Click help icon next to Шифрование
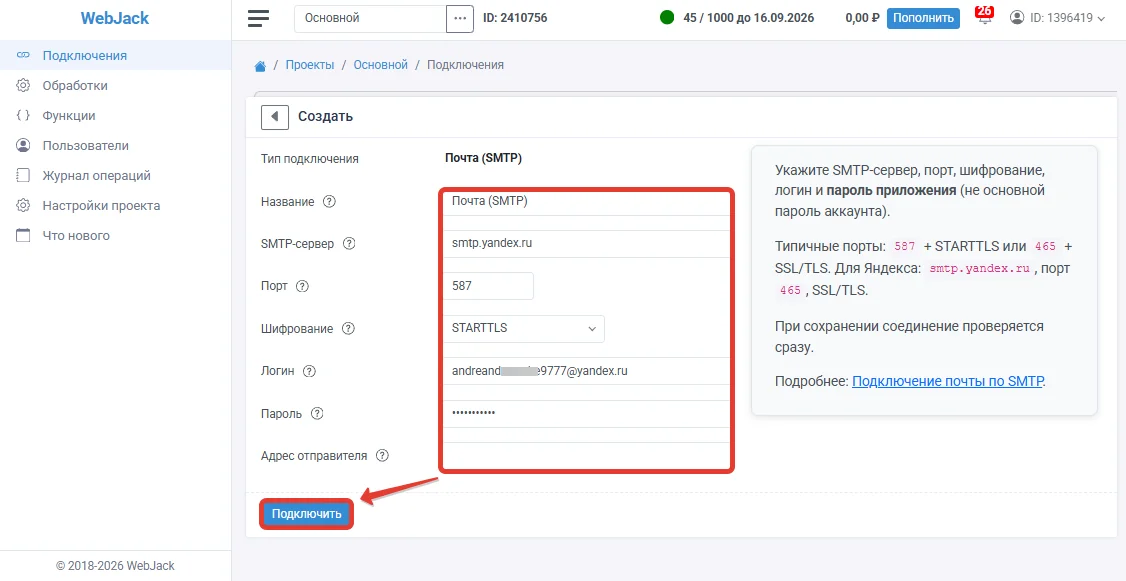 point(348,329)
